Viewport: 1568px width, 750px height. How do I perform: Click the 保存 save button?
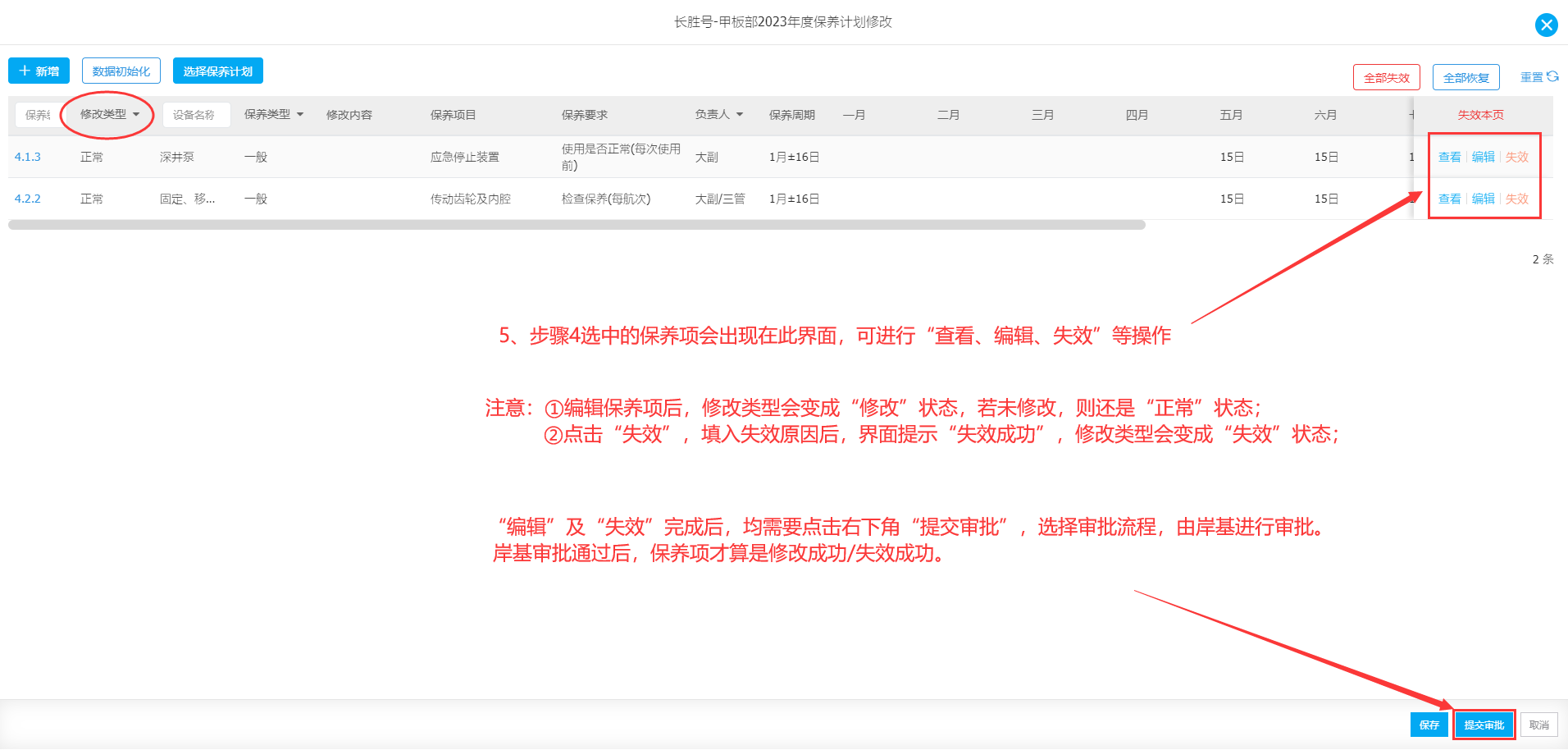(1429, 725)
